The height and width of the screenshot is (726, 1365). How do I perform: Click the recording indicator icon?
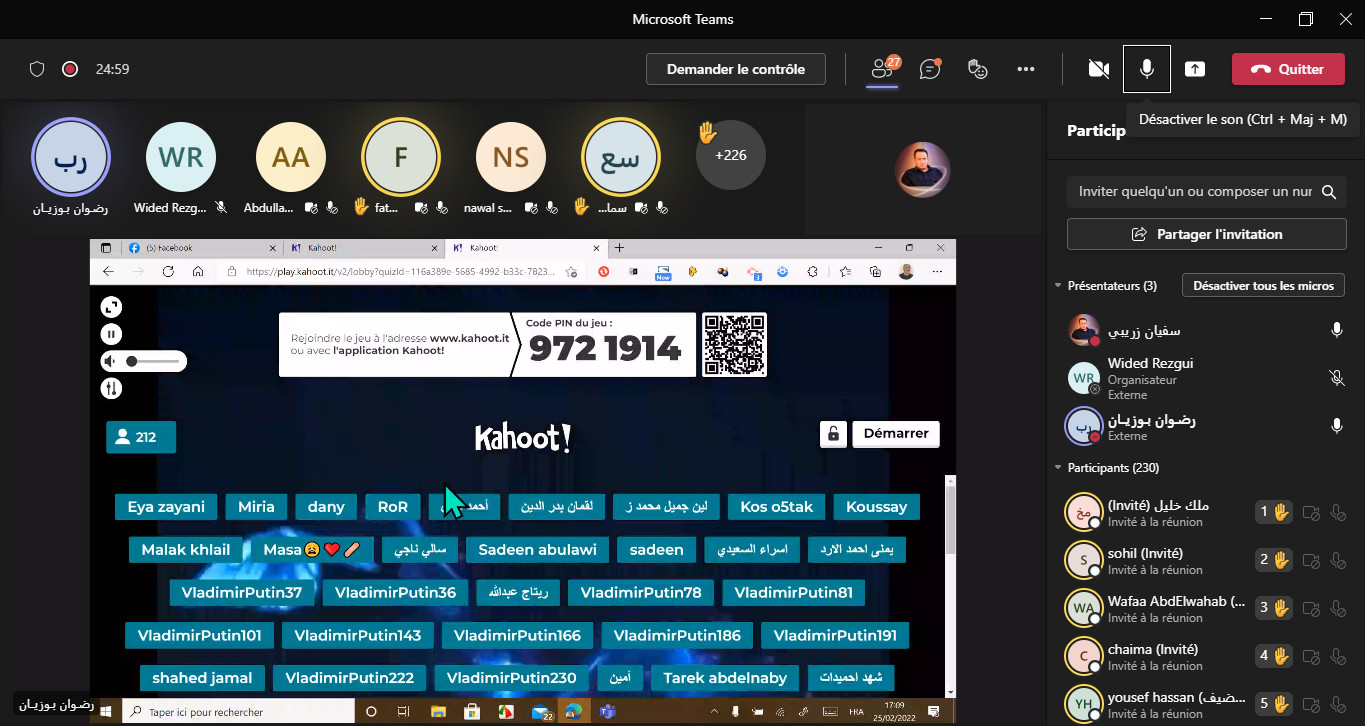(70, 69)
